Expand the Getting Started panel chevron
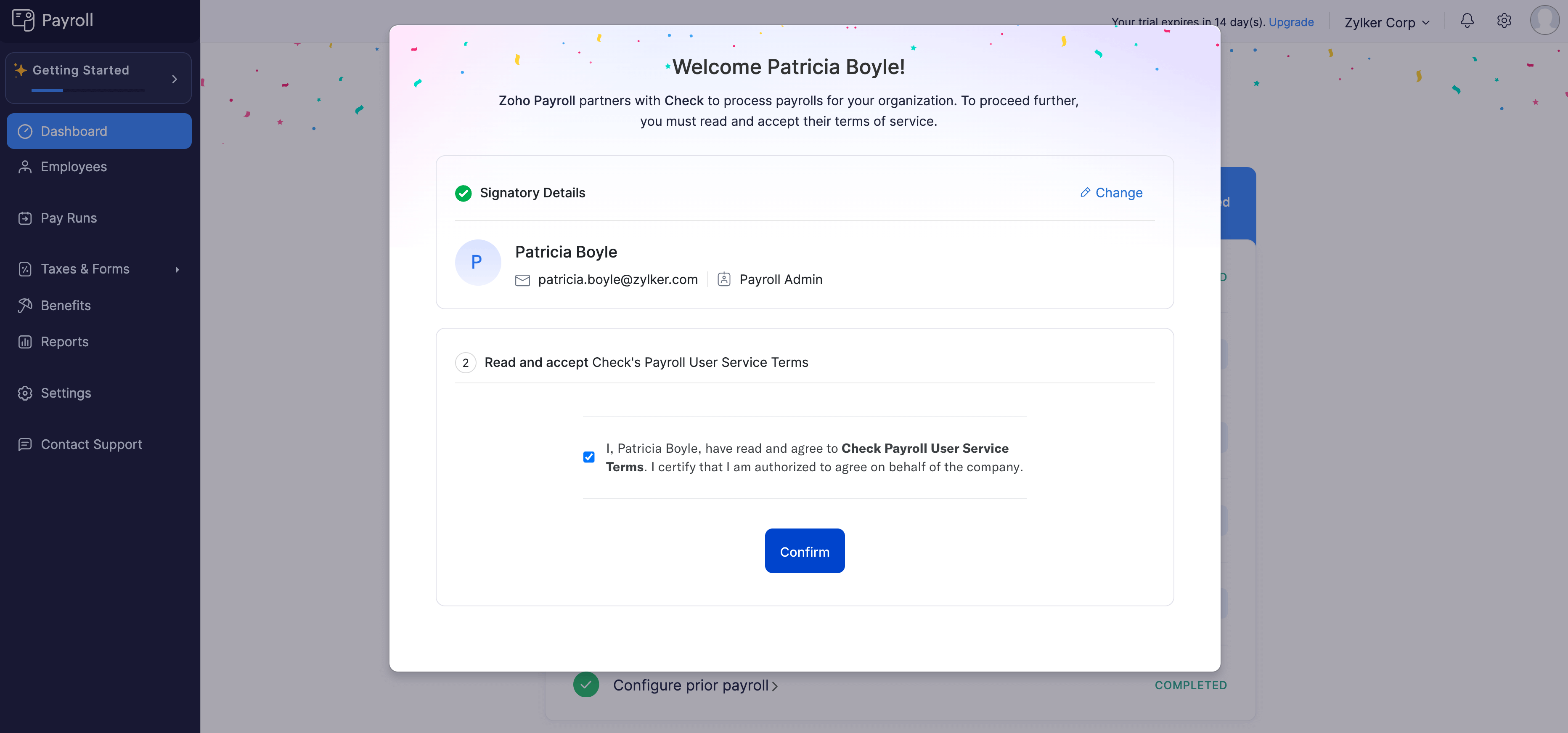Screen dimensions: 1568x733 pos(175,79)
